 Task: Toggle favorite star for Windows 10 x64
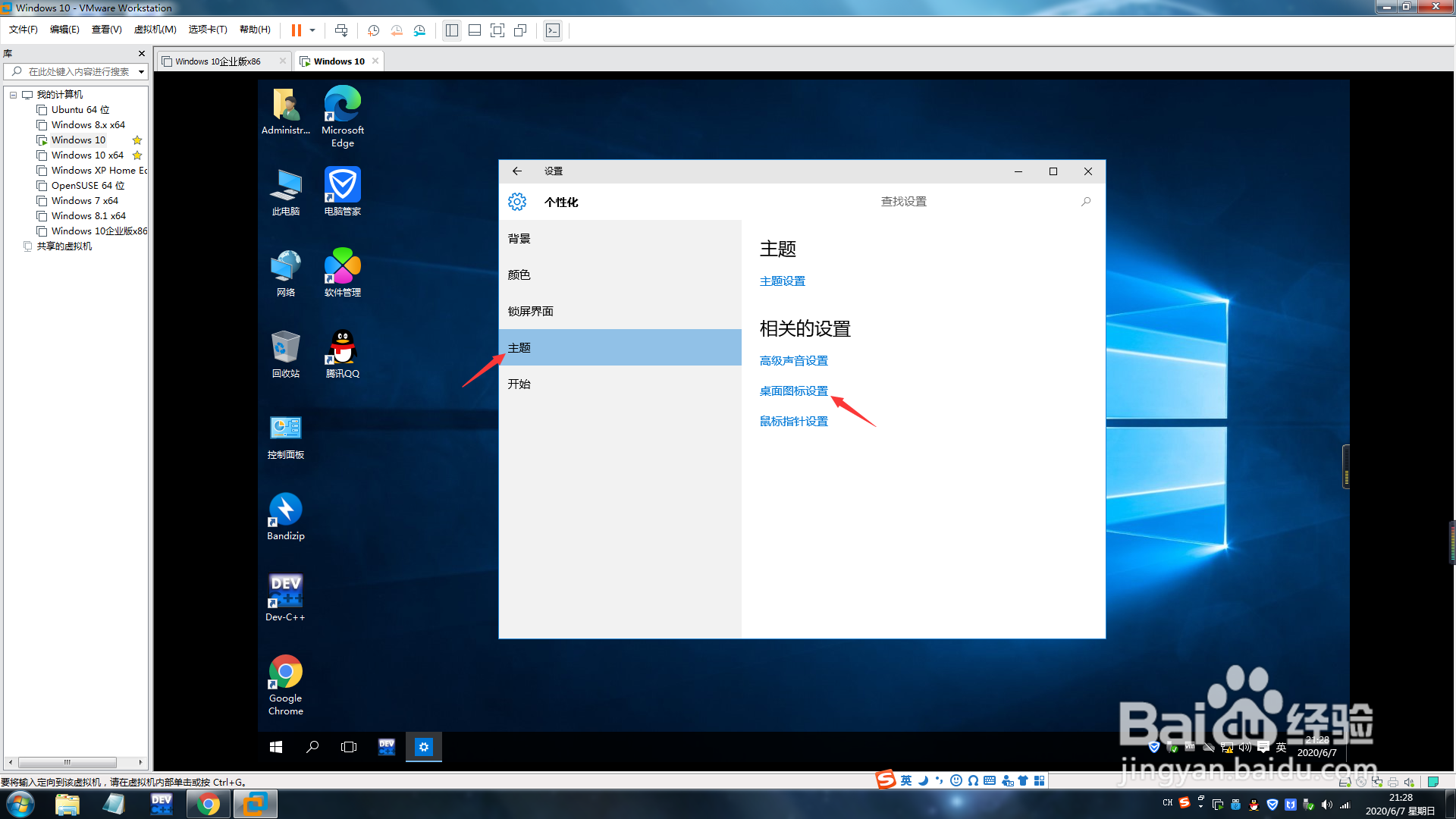coord(137,155)
